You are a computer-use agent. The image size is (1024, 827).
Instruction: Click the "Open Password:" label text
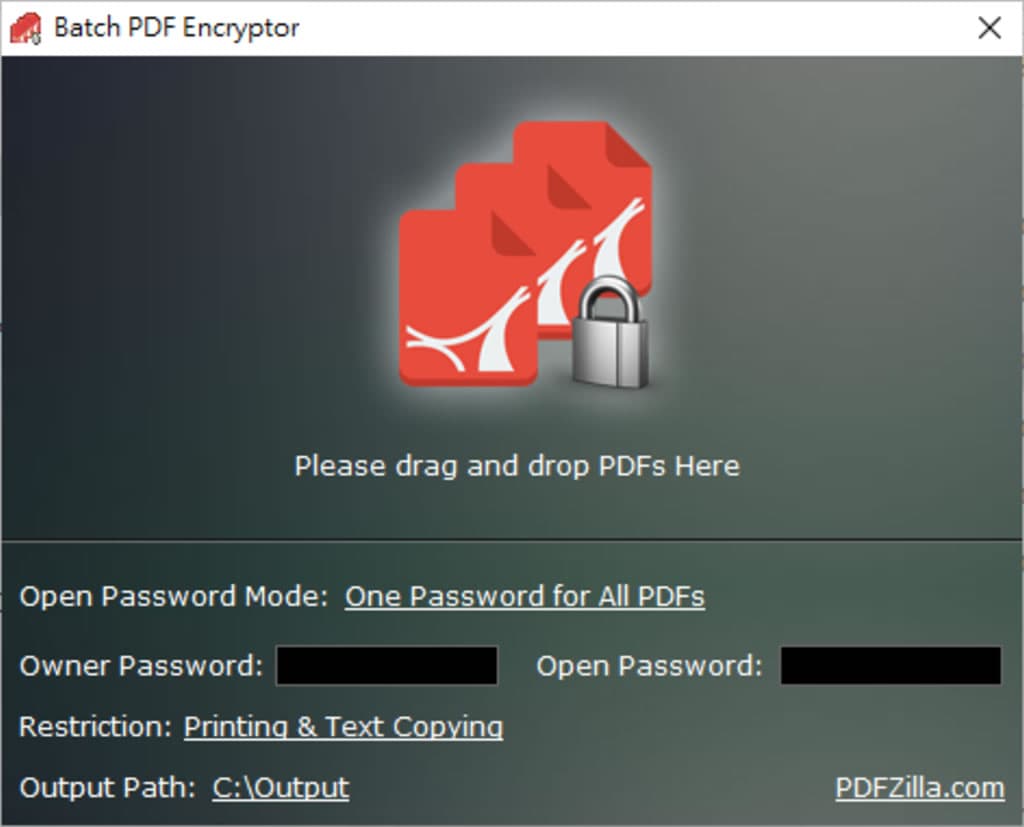(x=649, y=666)
